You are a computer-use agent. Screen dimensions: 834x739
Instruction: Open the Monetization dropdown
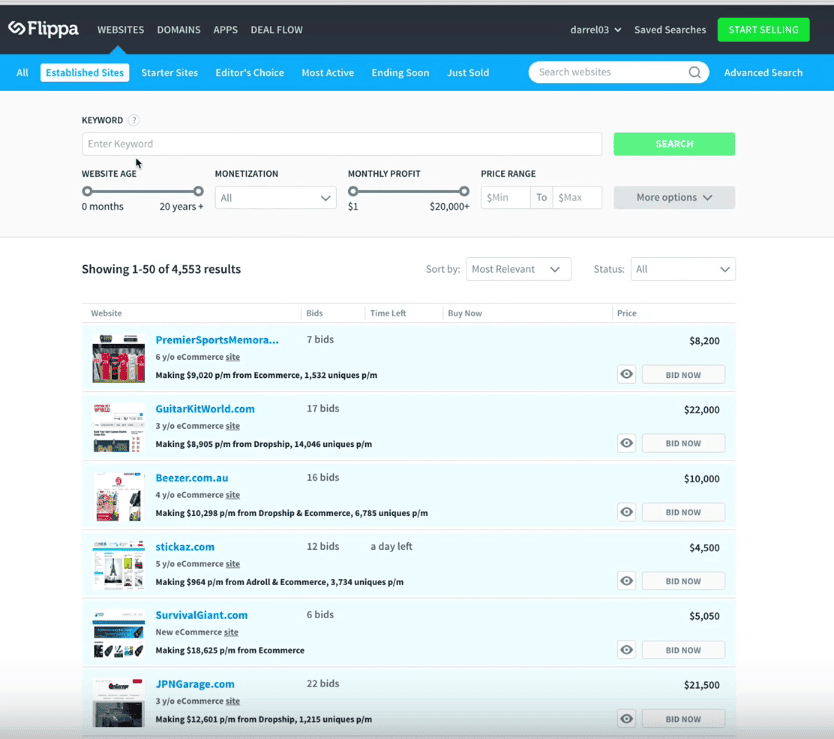pos(276,198)
